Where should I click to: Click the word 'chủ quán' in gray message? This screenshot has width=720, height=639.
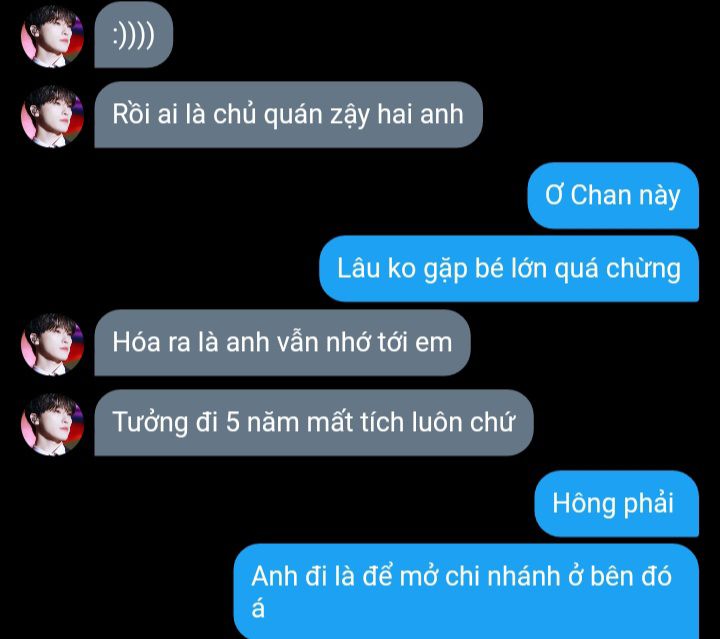268,114
